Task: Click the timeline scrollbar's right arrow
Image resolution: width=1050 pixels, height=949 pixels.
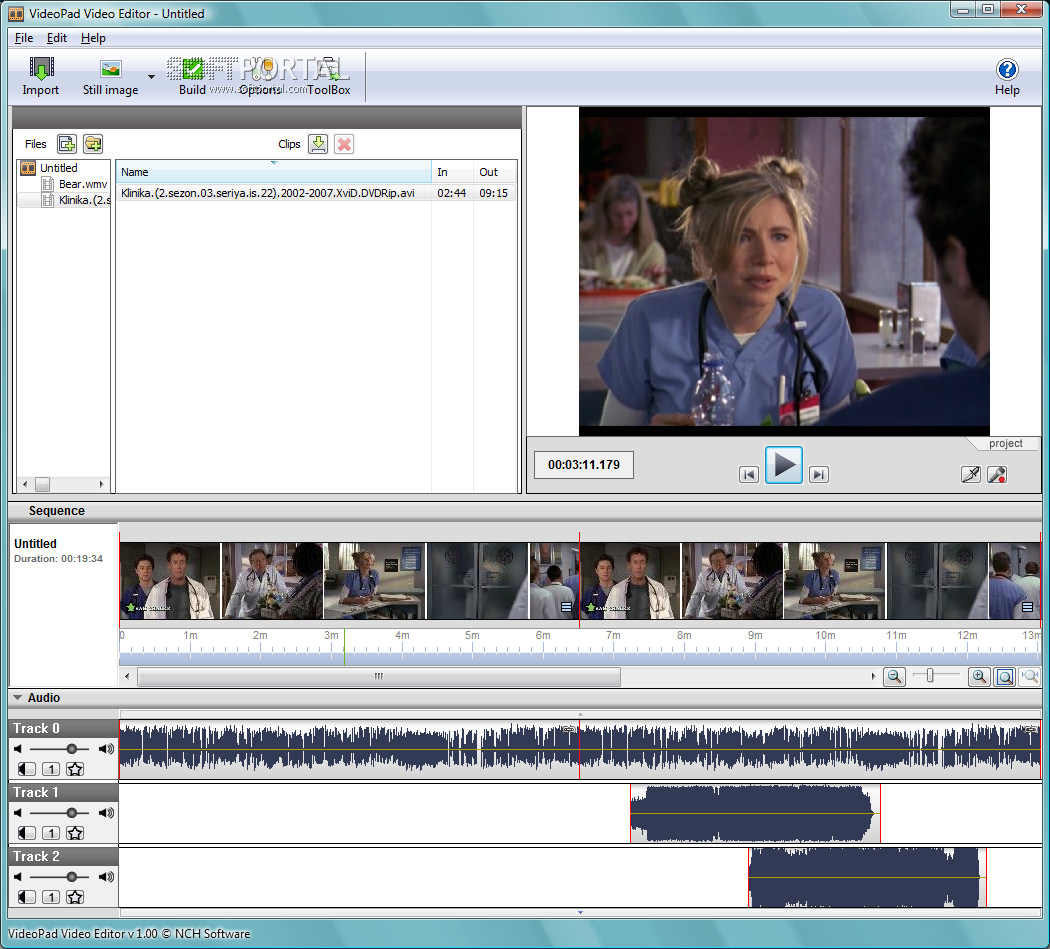Action: click(873, 676)
